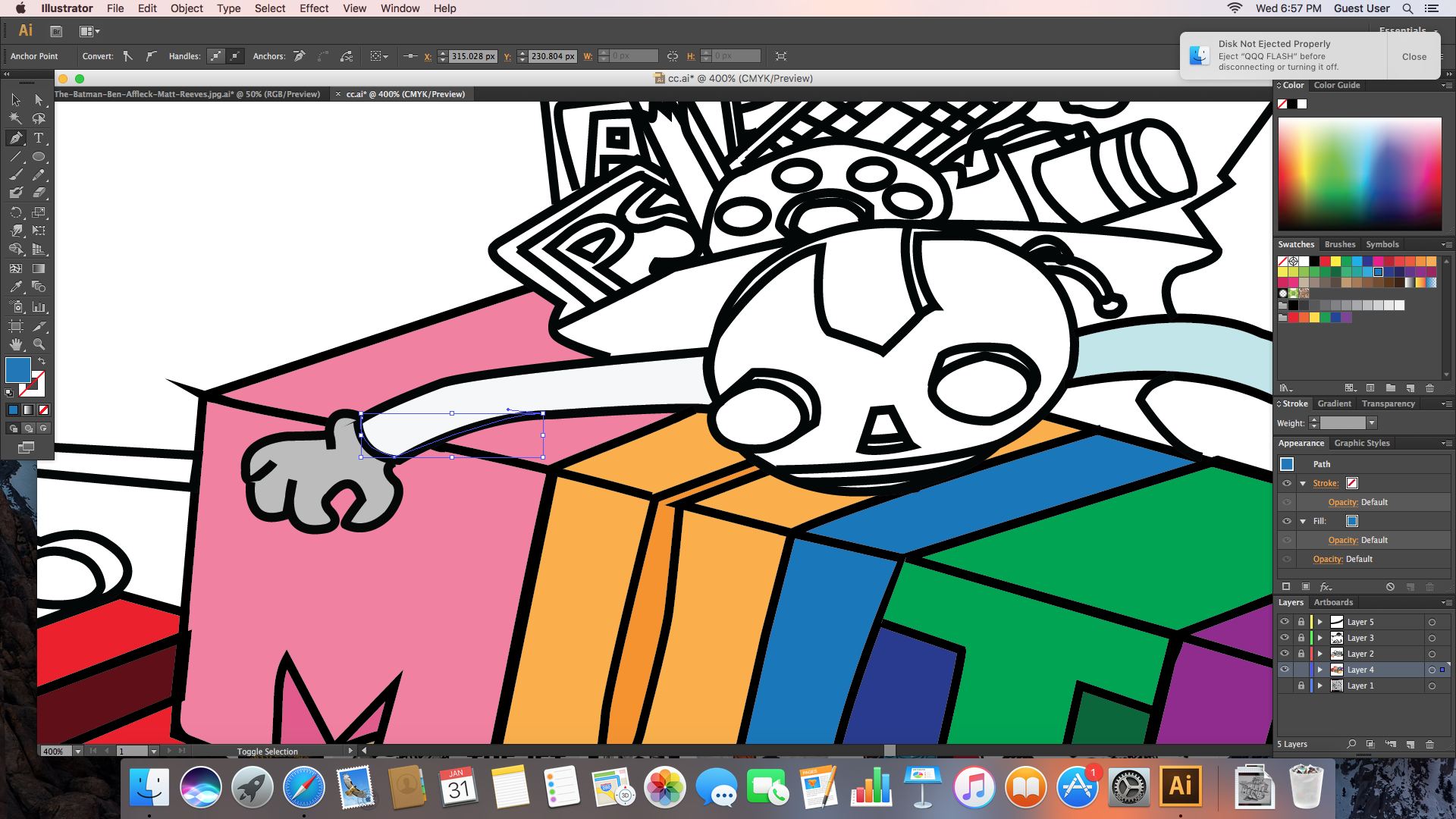Open Transparency panel tab
The width and height of the screenshot is (1456, 819).
point(1388,403)
